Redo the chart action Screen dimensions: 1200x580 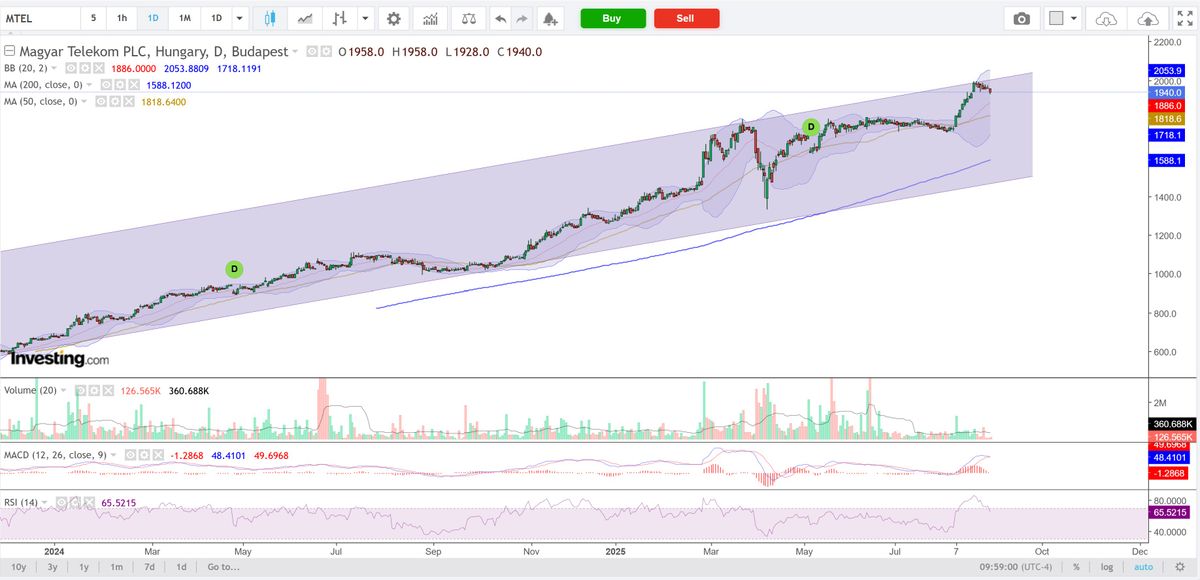[x=523, y=19]
